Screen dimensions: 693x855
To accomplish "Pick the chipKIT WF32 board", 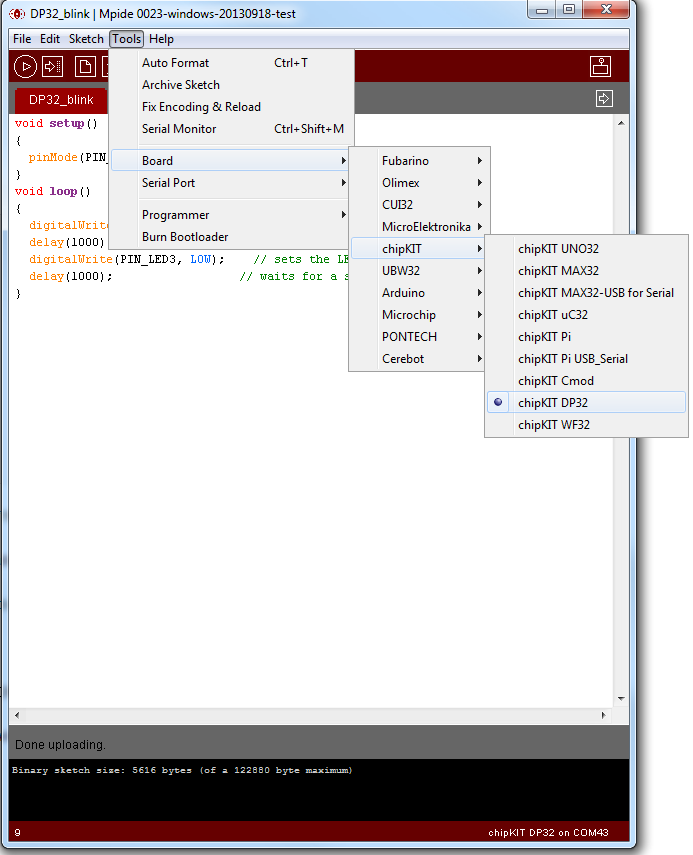I will (x=556, y=425).
